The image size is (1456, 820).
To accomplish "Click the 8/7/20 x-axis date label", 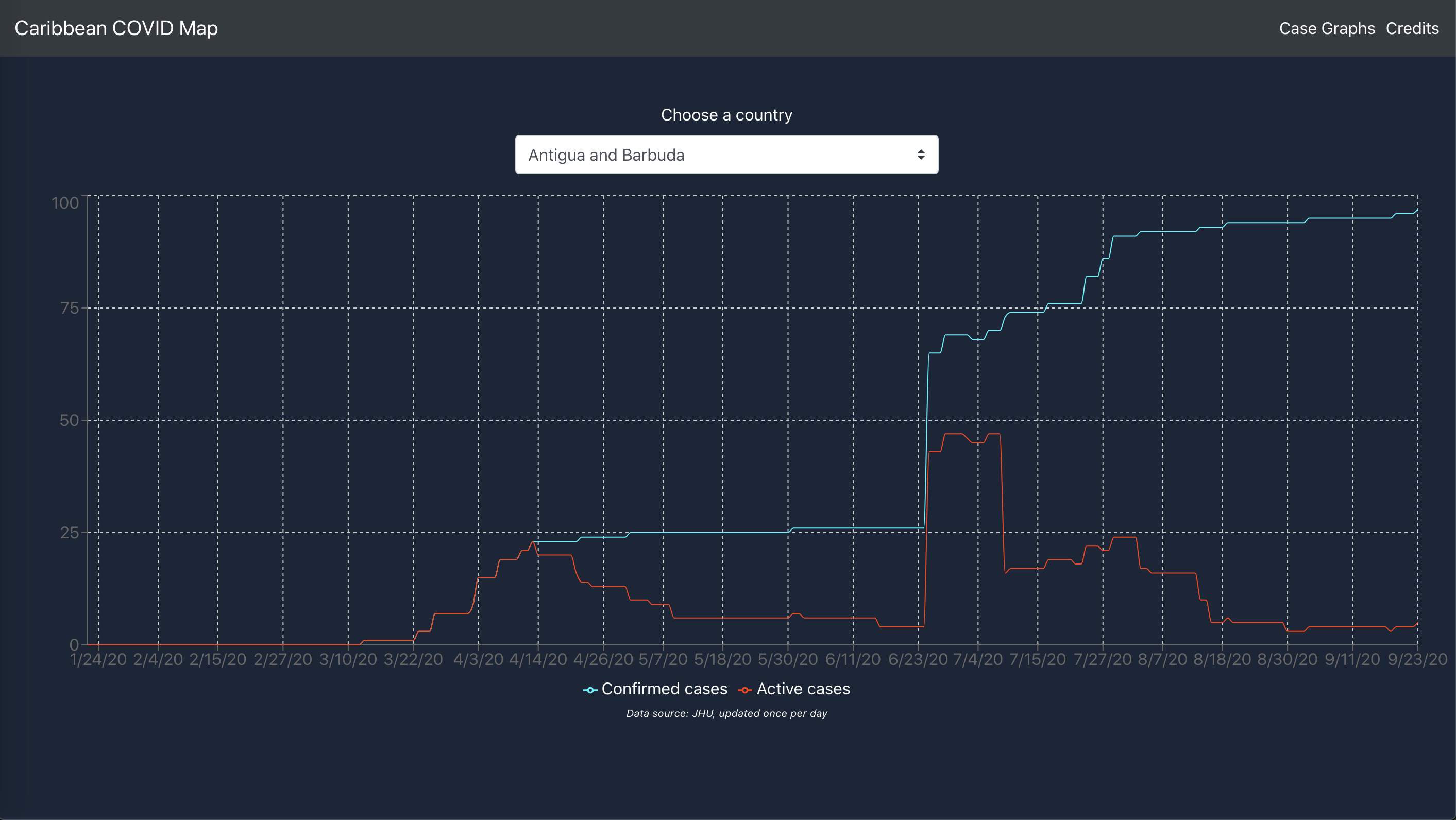I will click(x=1163, y=659).
